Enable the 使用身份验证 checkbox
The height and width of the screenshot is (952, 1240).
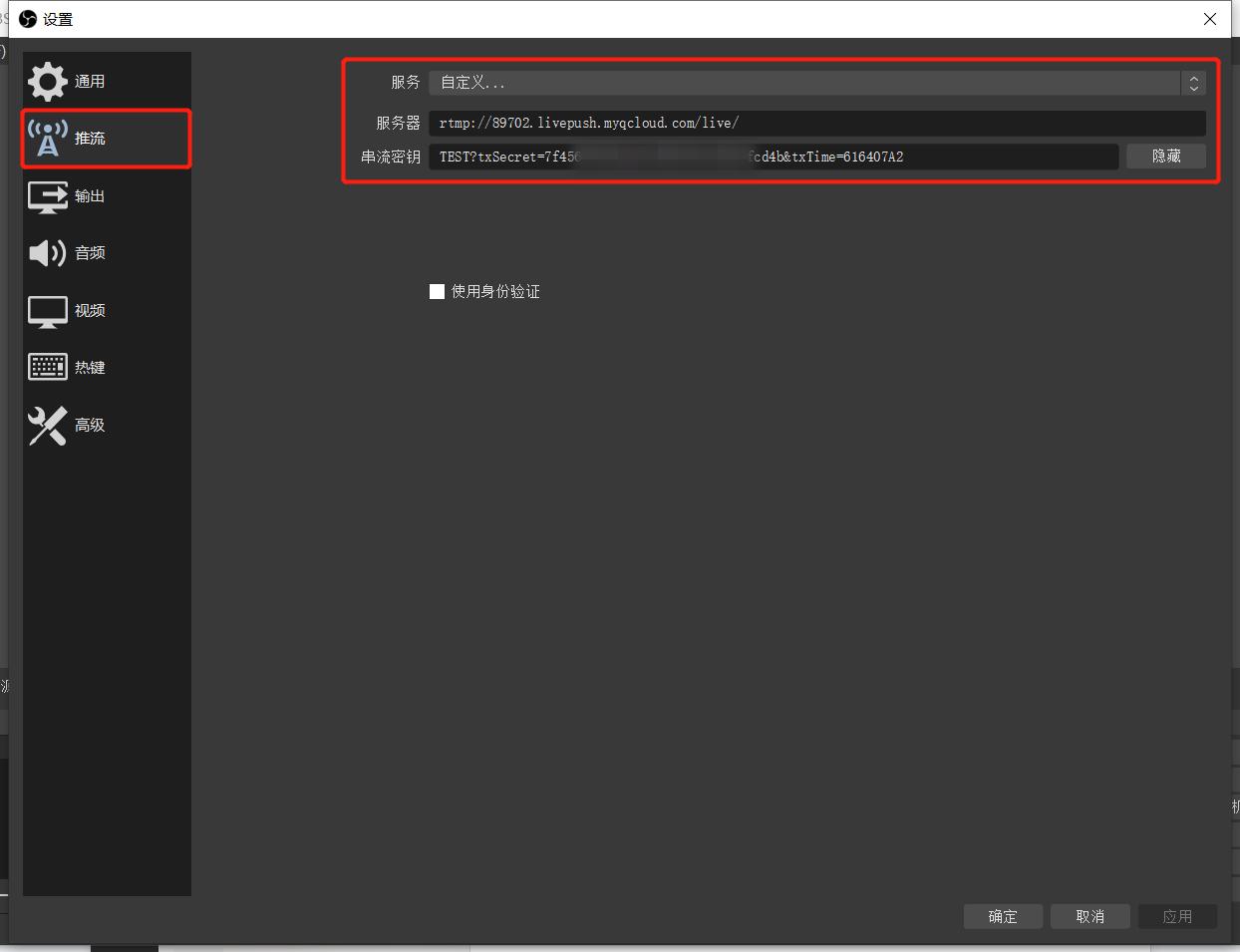pyautogui.click(x=437, y=291)
